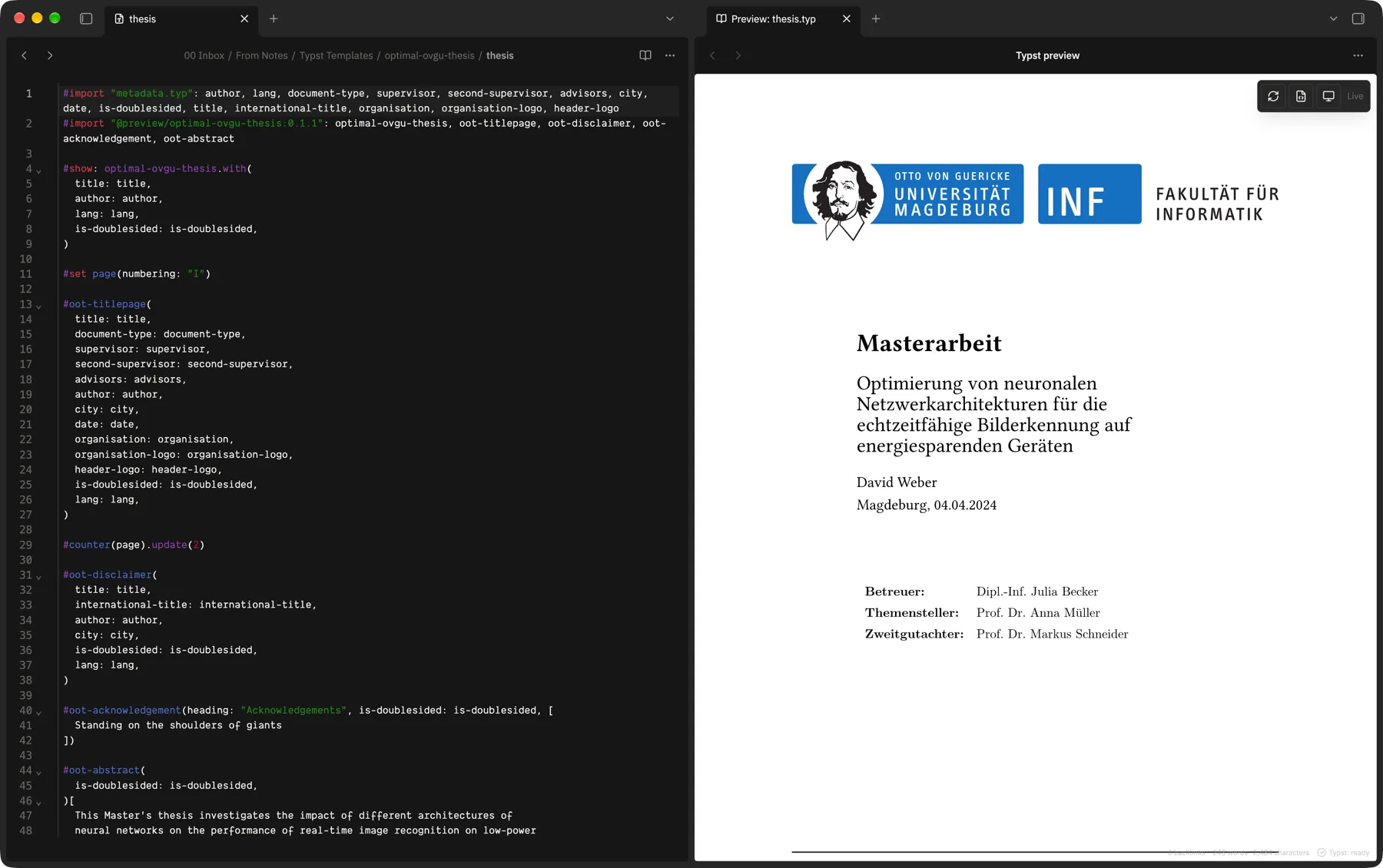The width and height of the screenshot is (1383, 868).
Task: Click the backlinks count in status bar
Action: pos(1186,853)
